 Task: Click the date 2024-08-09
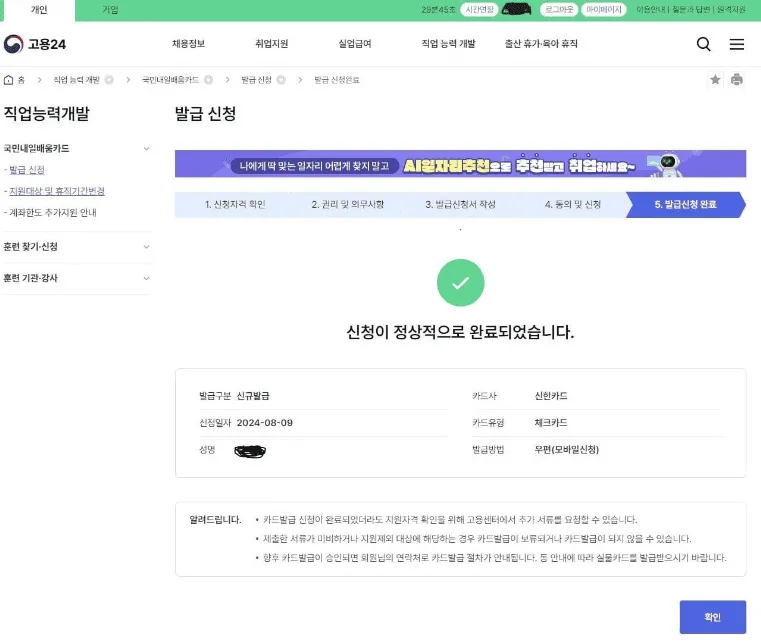265,423
